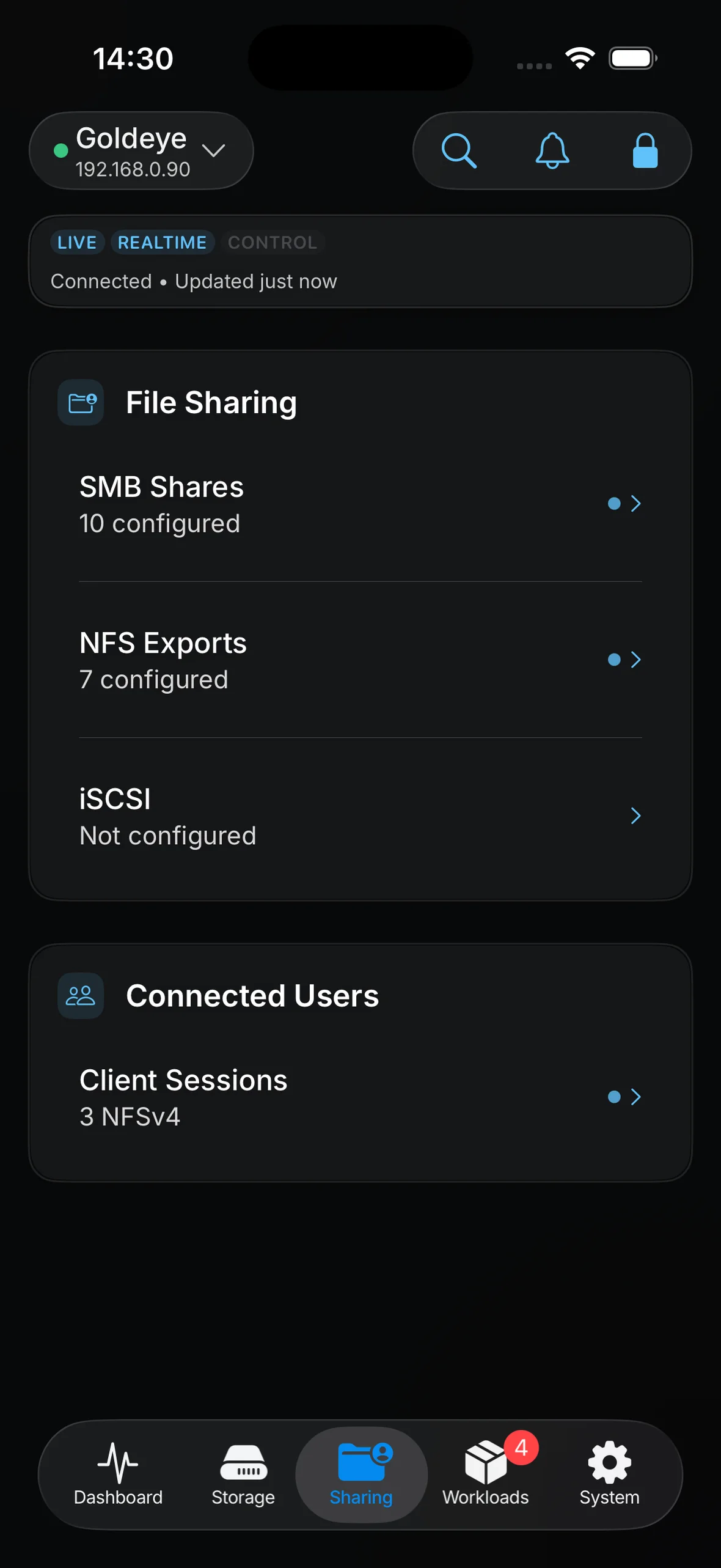Toggle the REALTIME badge

pyautogui.click(x=162, y=243)
